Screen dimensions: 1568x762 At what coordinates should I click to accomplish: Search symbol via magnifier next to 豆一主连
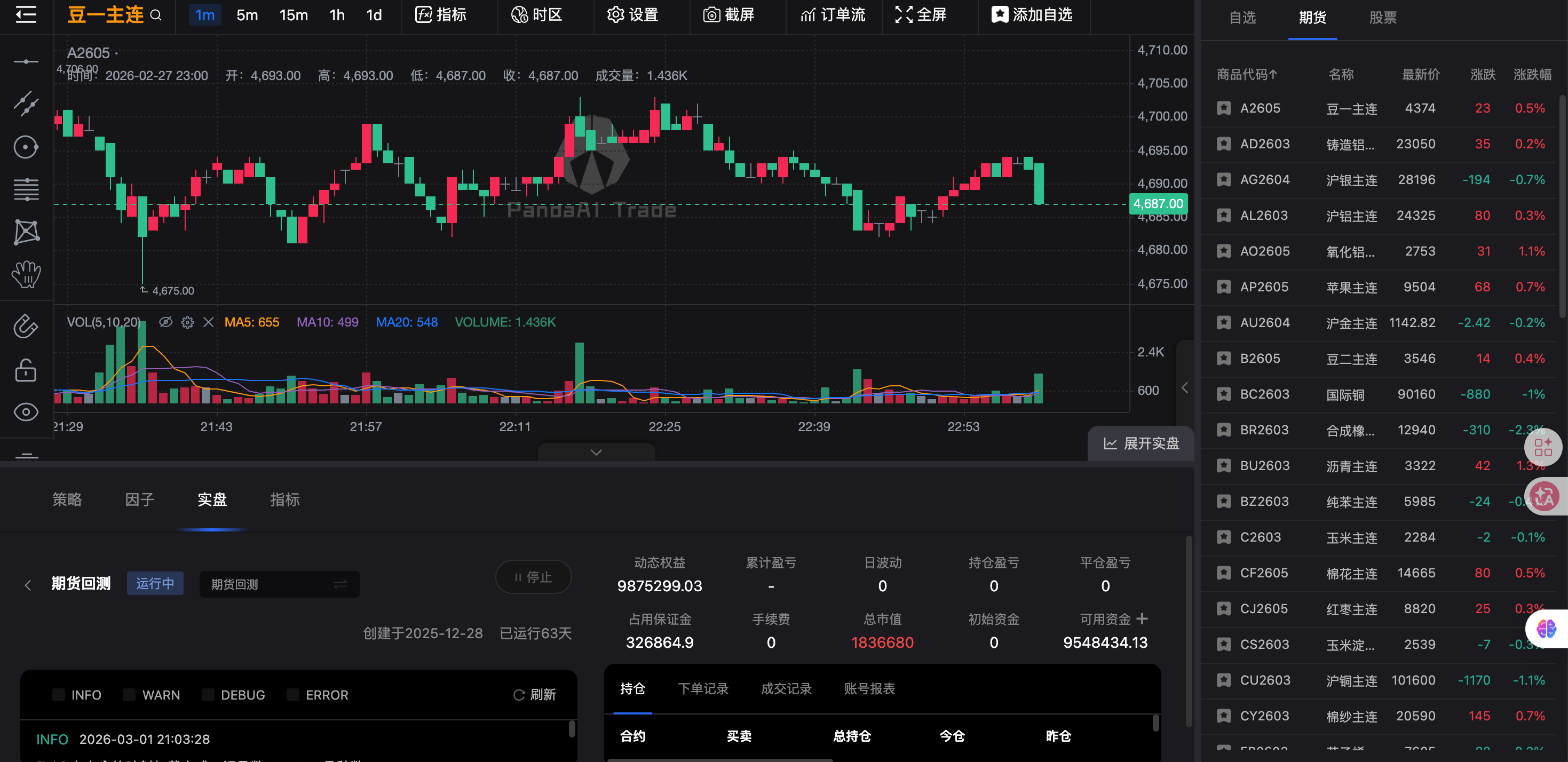pos(156,15)
